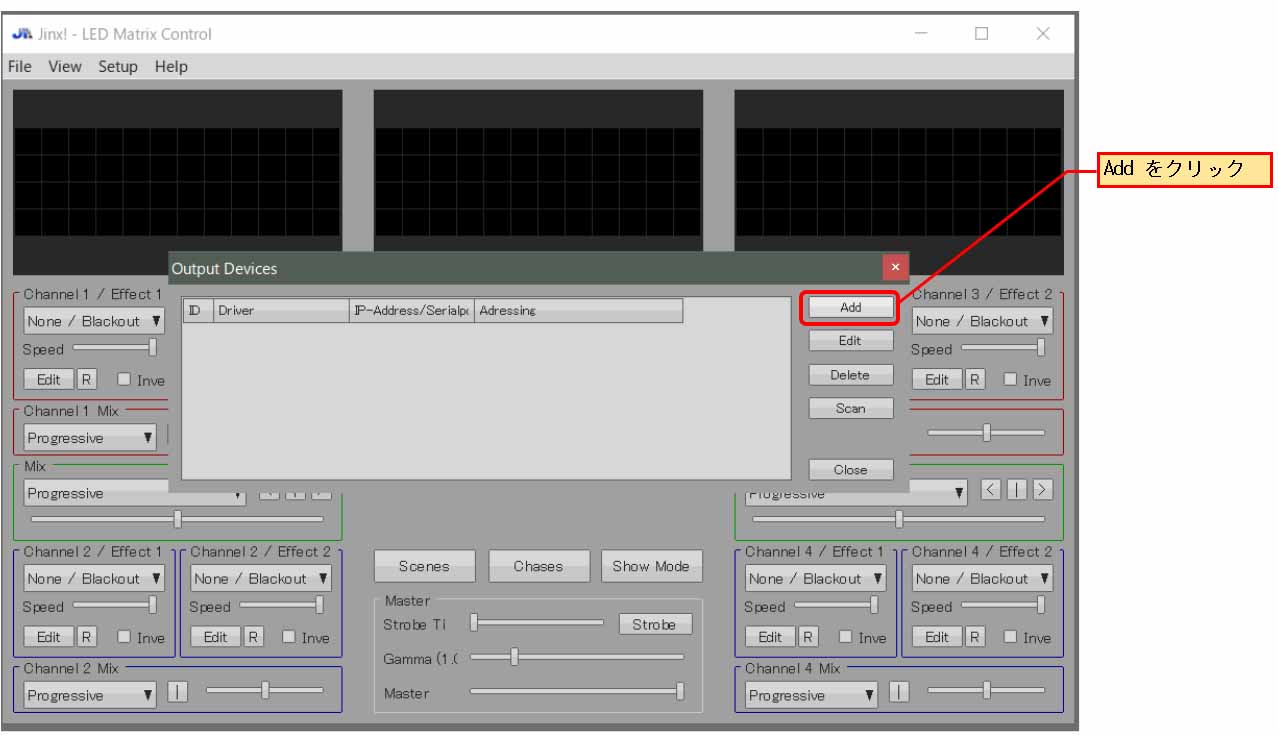Check the Inve box in Channel 3 / Effect 2
1278x735 pixels.
point(1010,379)
